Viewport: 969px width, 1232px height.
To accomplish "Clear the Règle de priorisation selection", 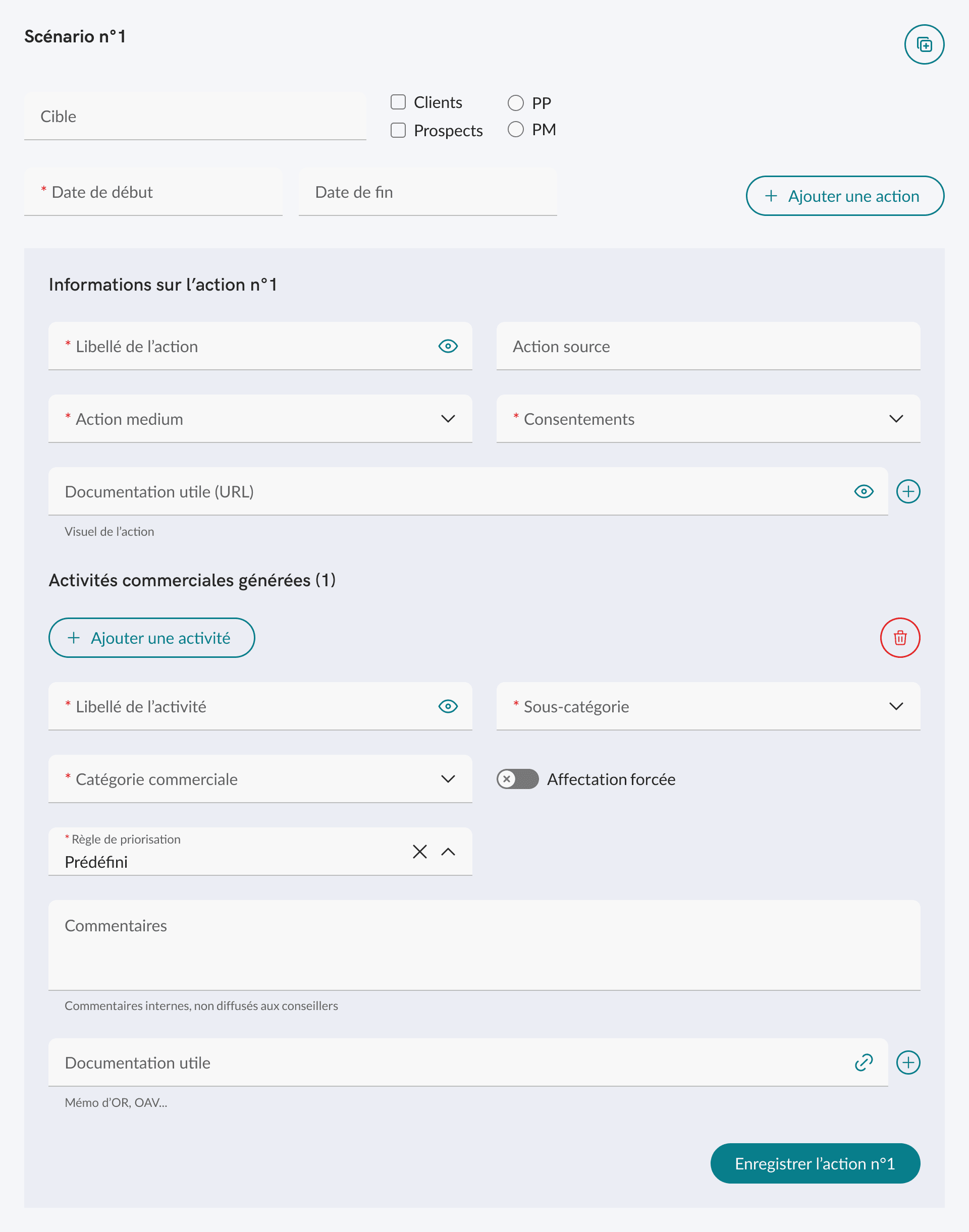I will click(419, 852).
